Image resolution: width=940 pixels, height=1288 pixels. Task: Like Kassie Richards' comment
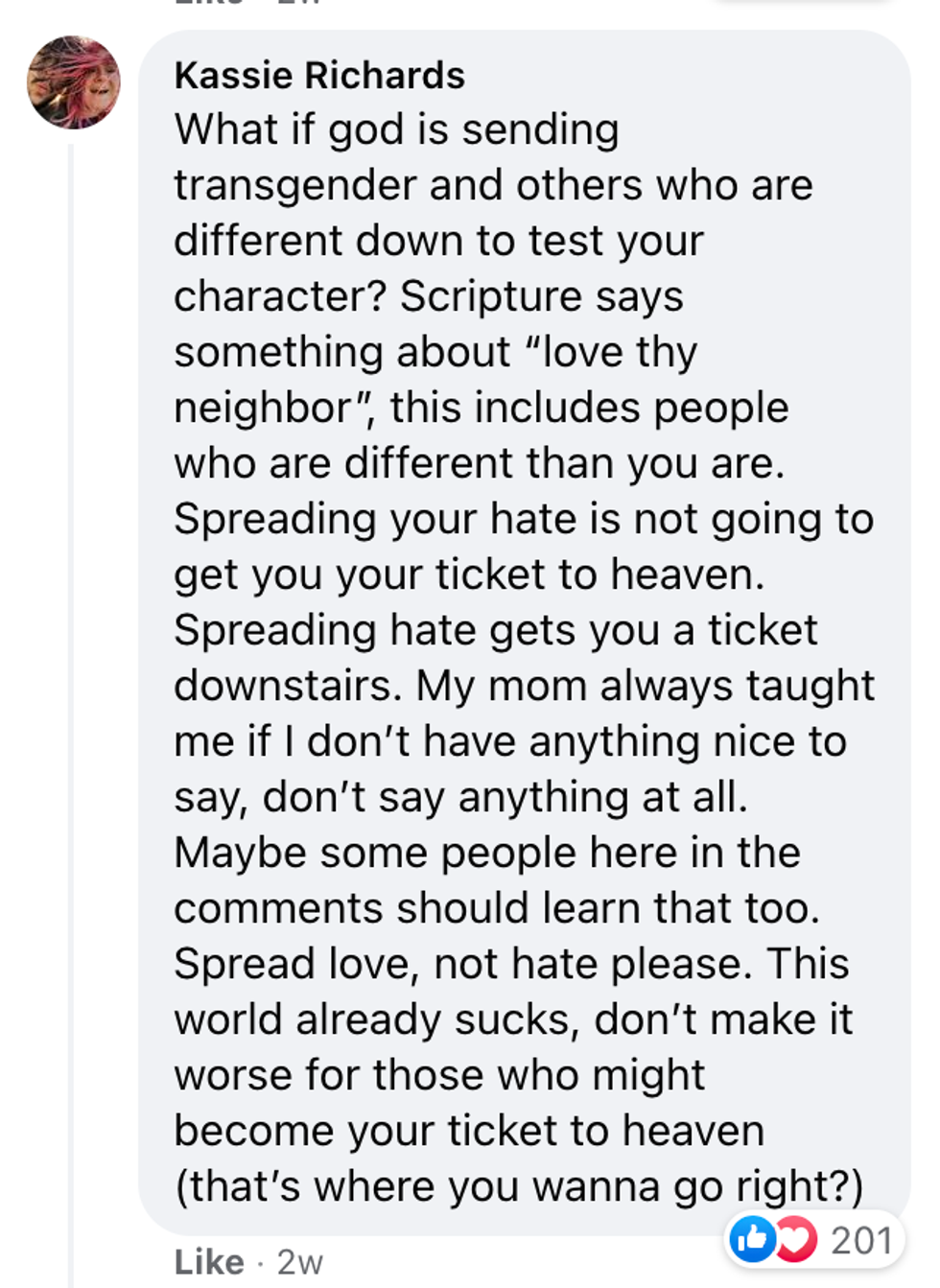click(208, 1262)
